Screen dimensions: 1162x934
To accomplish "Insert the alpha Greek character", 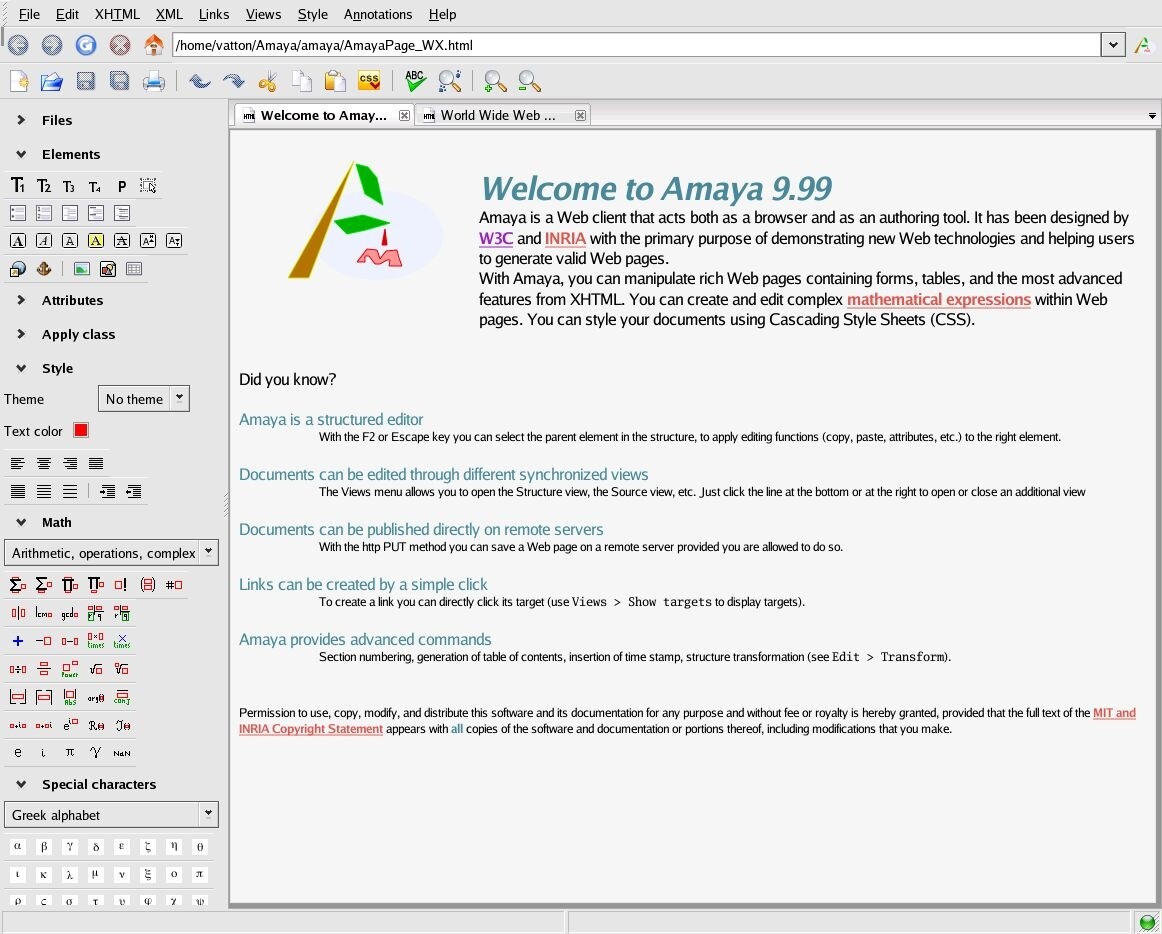I will (18, 846).
